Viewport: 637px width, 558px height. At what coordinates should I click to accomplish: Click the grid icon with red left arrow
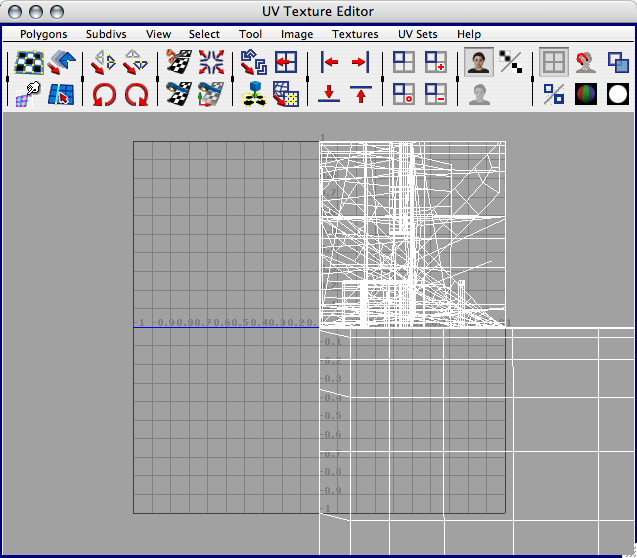point(286,62)
